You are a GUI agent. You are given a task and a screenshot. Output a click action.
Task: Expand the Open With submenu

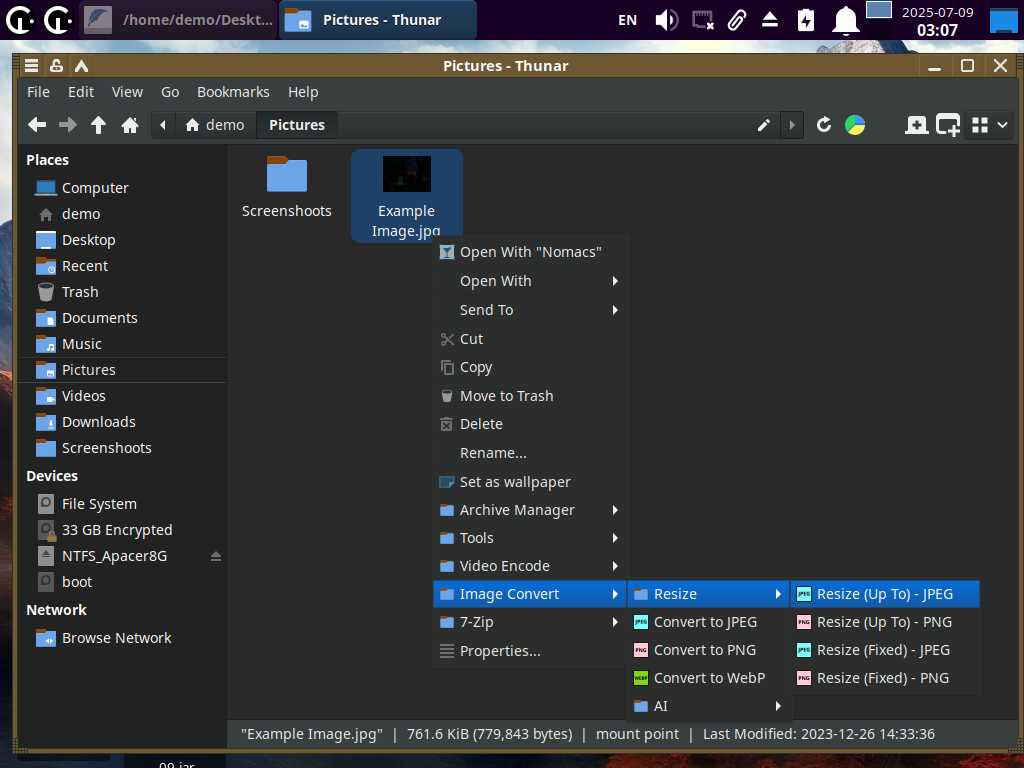(x=530, y=281)
